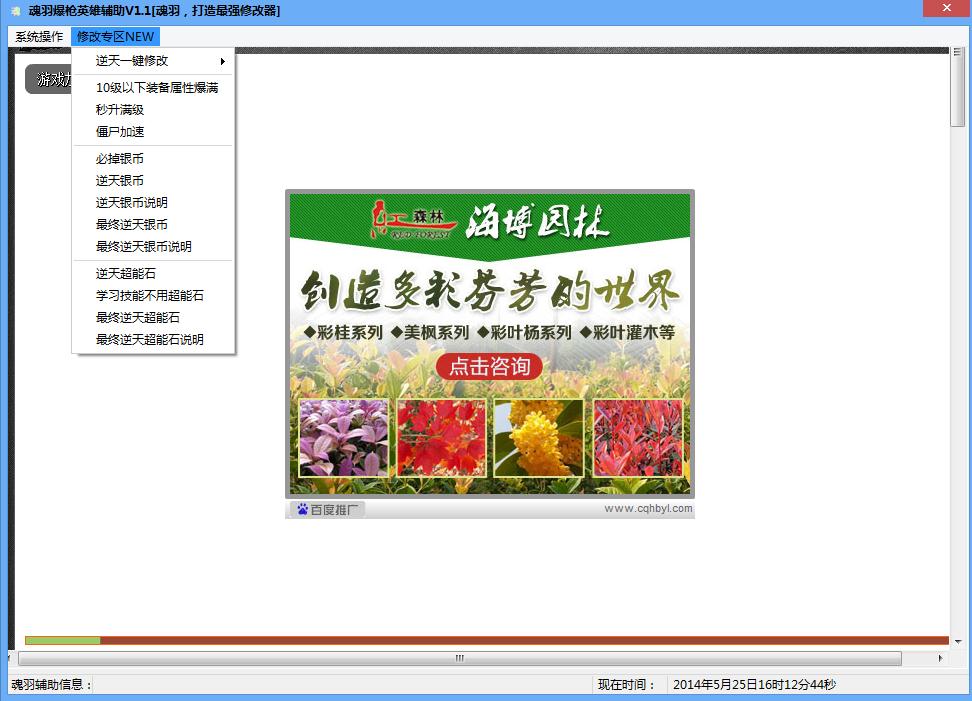Select 学习技能不用超能石 option
Viewport: 972px width, 701px height.
coord(153,296)
